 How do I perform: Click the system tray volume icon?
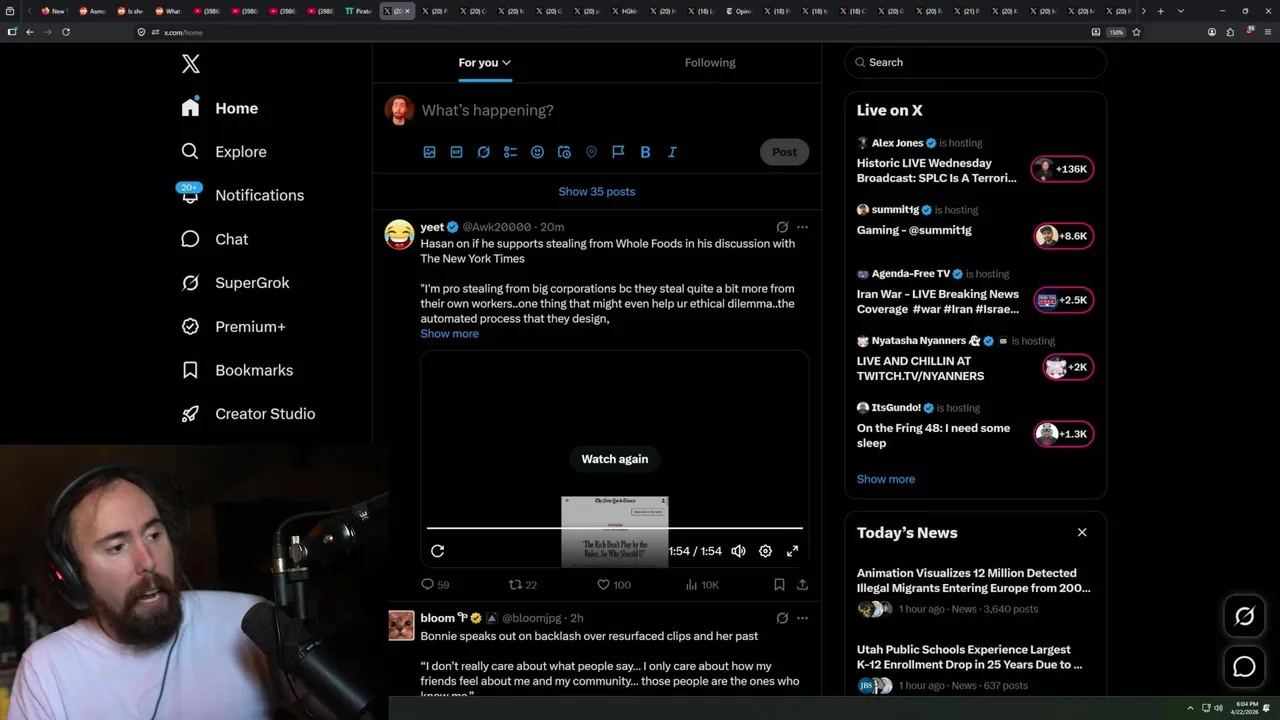[1218, 708]
